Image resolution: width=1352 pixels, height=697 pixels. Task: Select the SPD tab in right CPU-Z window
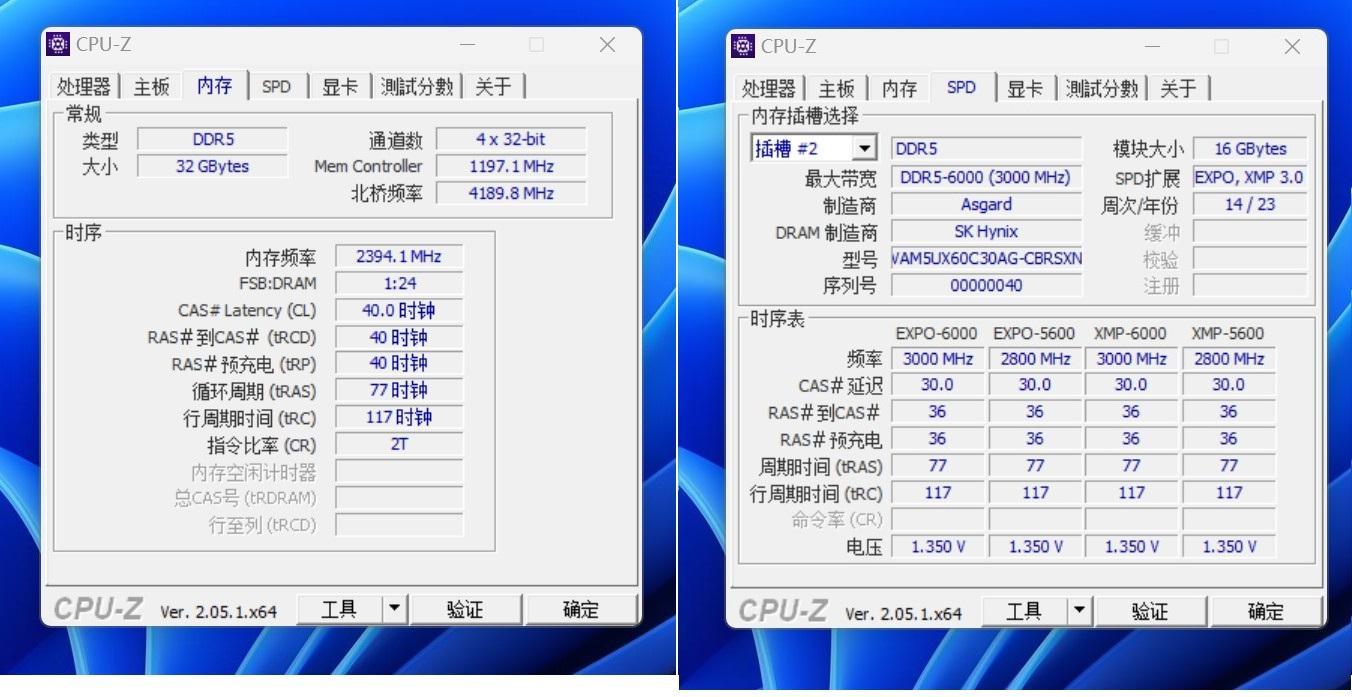click(x=961, y=87)
